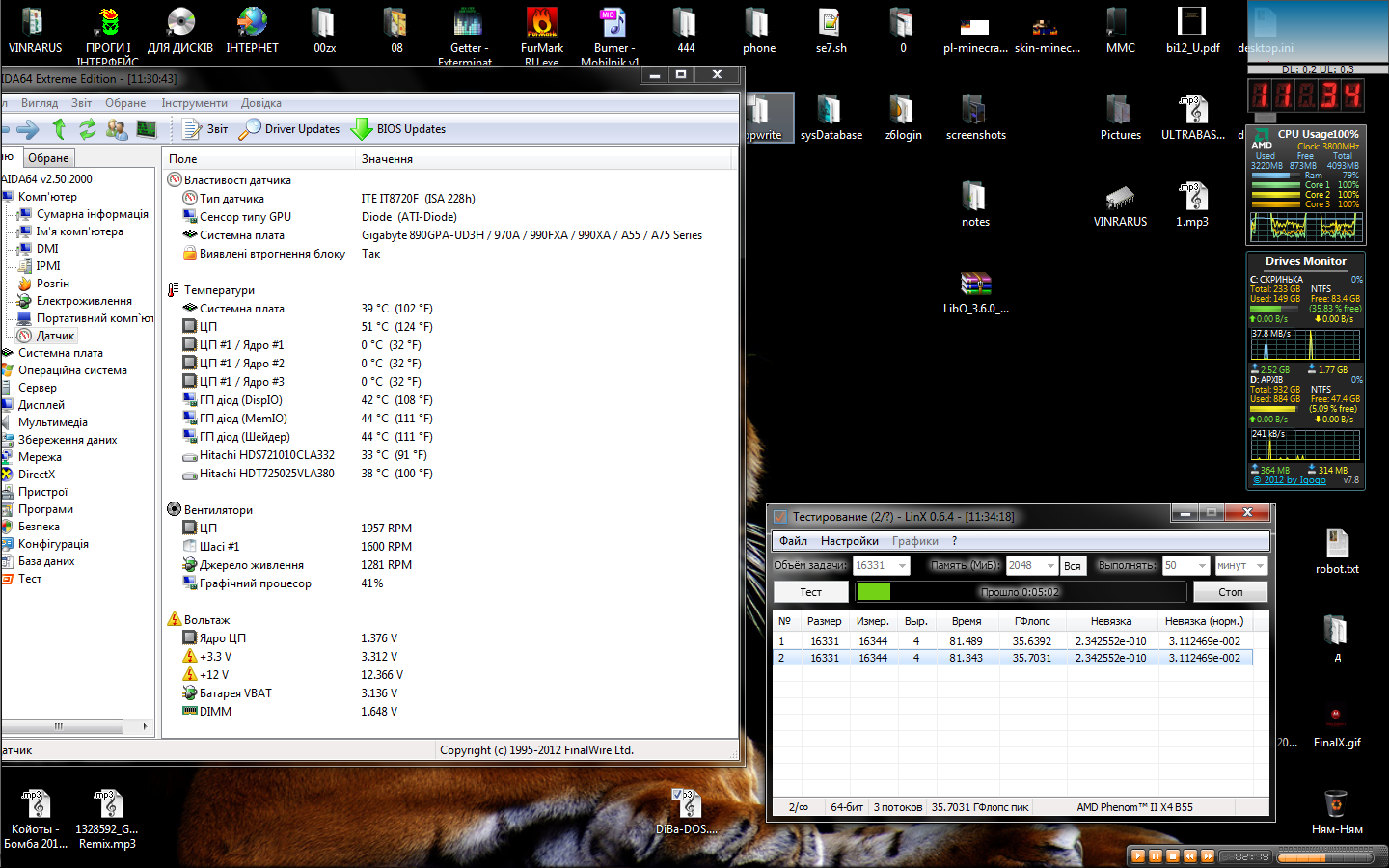Open BIOS Updates in AIDA64 toolbar
The image size is (1389, 868).
pos(398,129)
